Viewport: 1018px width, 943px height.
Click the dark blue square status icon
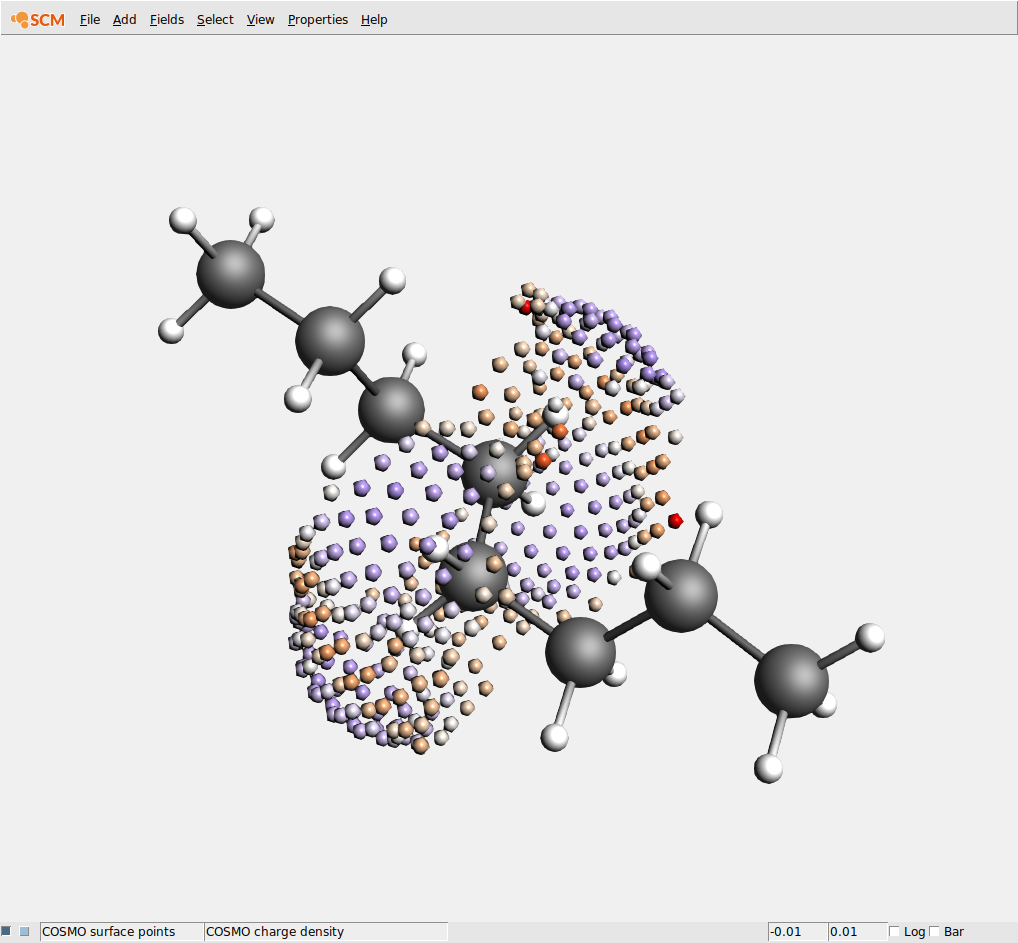pyautogui.click(x=6, y=931)
